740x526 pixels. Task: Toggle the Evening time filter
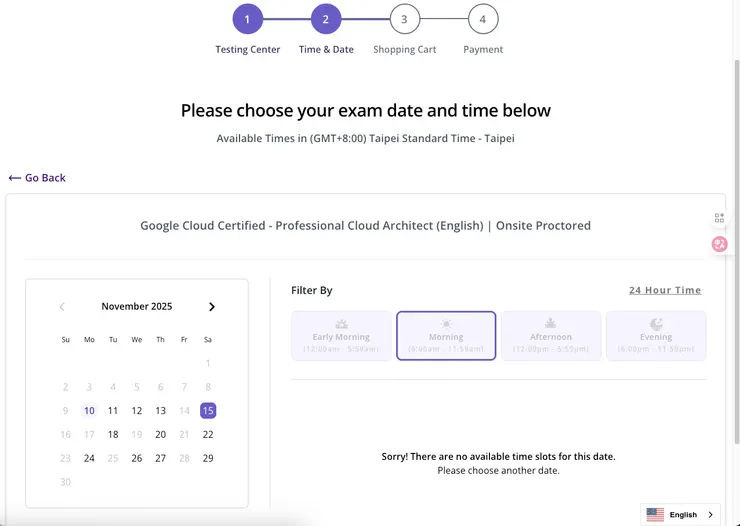[x=656, y=336]
